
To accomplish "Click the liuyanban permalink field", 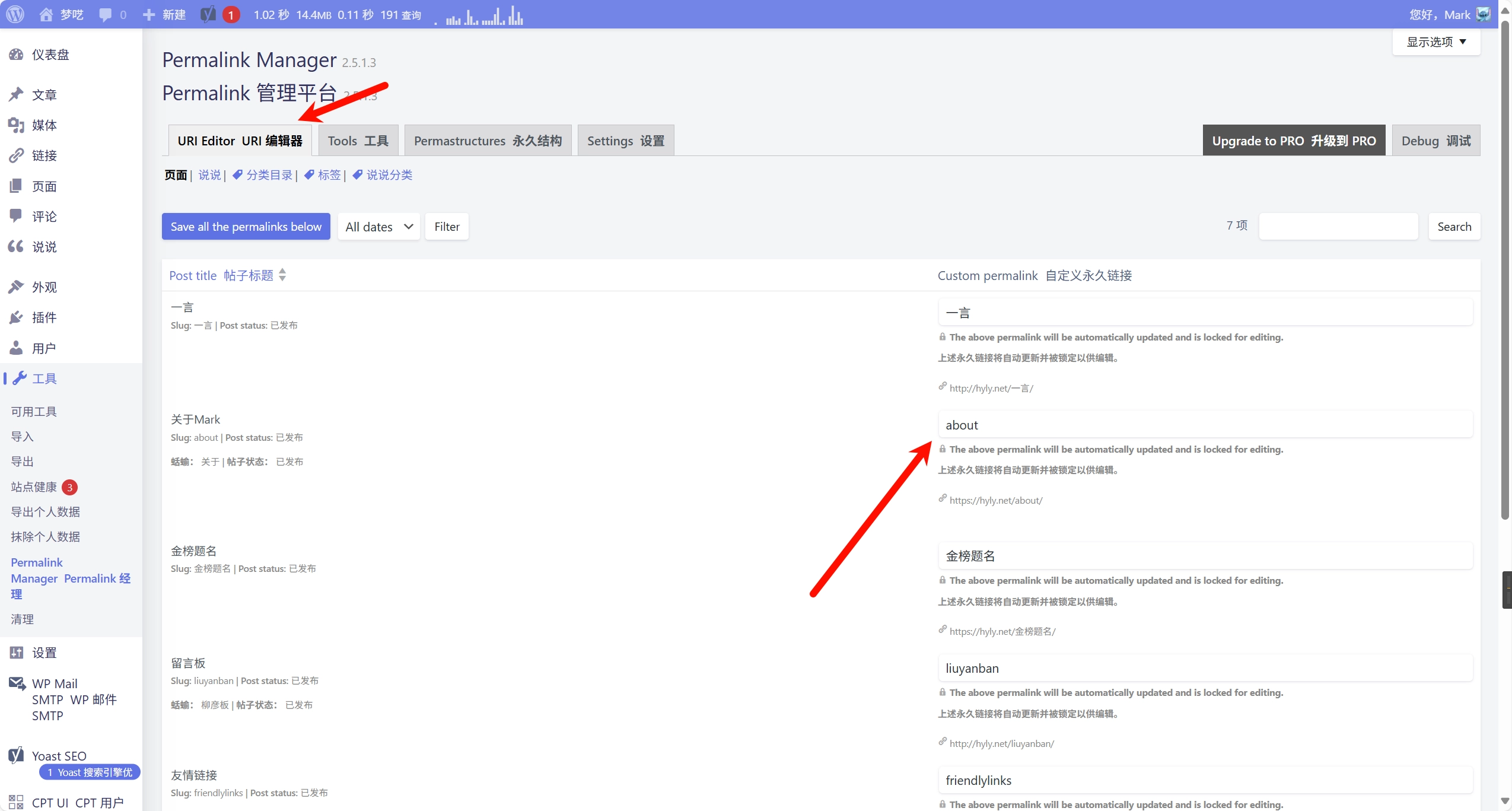I will coord(1205,668).
